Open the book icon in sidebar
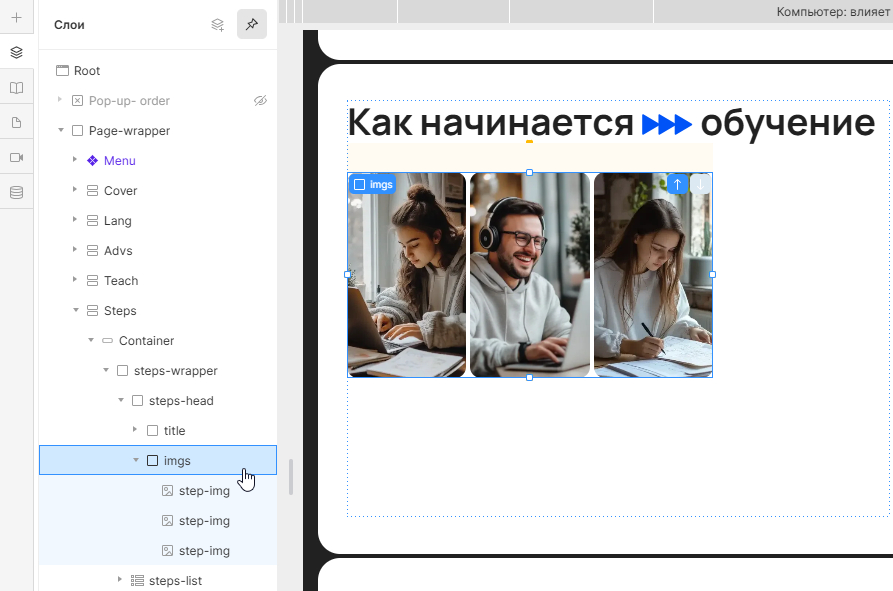Viewport: 893px width, 591px height. tap(16, 88)
